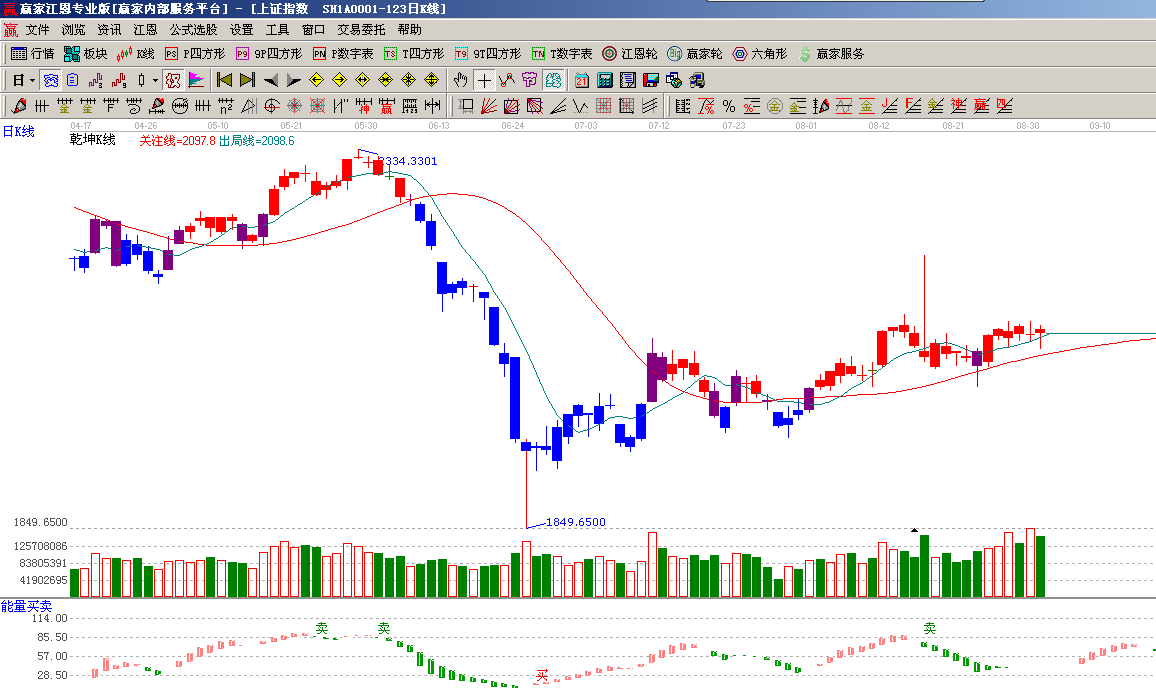This screenshot has height=688, width=1156.
Task: Click the calculator icon in the toolbar
Action: [605, 80]
